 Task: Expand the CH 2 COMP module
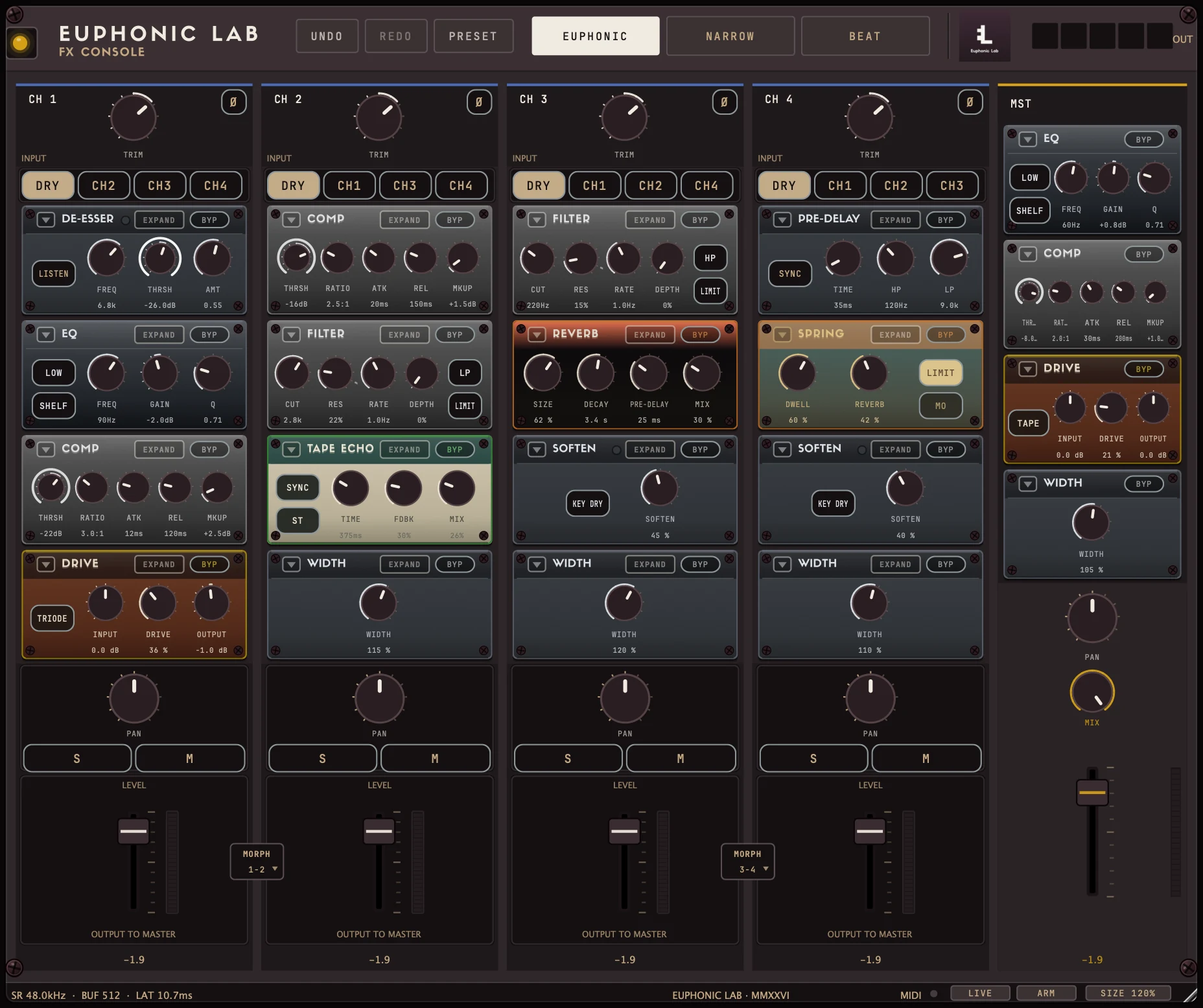pos(404,220)
